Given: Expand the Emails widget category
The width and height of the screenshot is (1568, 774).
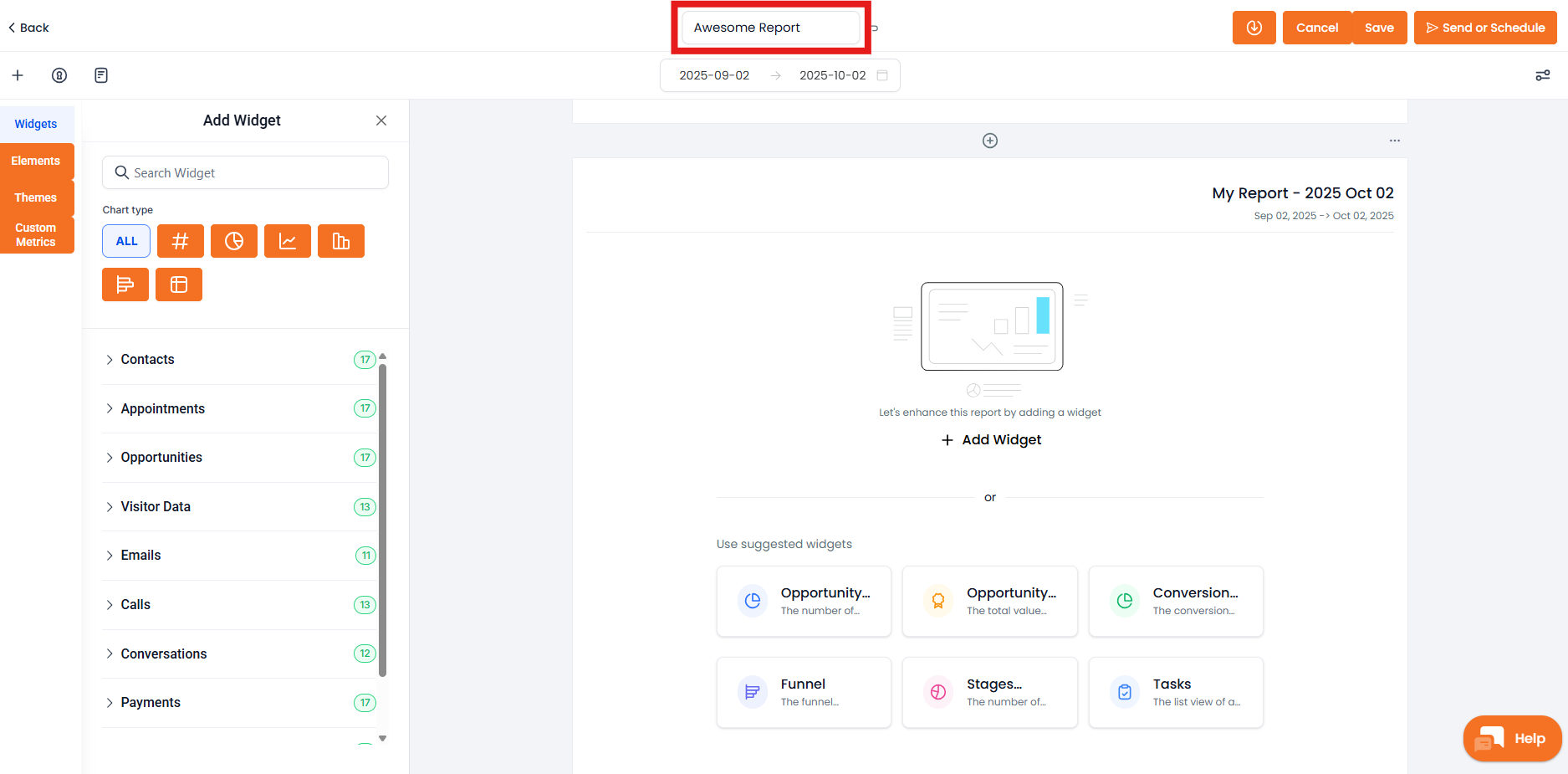Looking at the screenshot, I should pyautogui.click(x=140, y=556).
